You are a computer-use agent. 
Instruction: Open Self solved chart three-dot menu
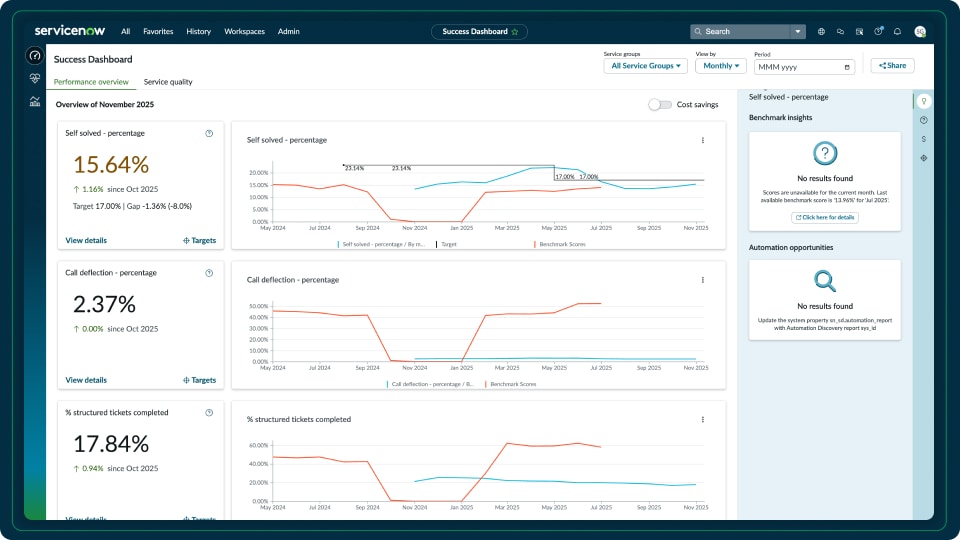pos(703,140)
